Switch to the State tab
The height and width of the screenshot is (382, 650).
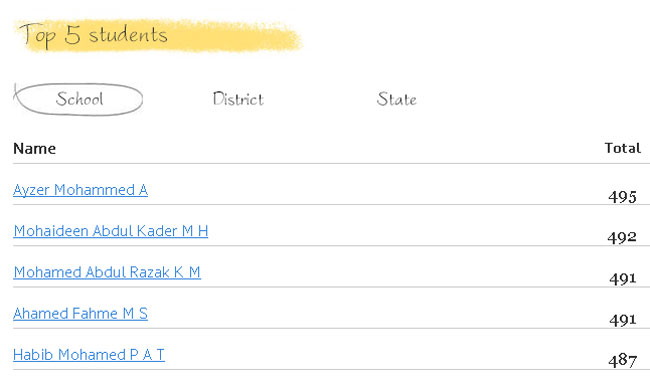(x=396, y=99)
